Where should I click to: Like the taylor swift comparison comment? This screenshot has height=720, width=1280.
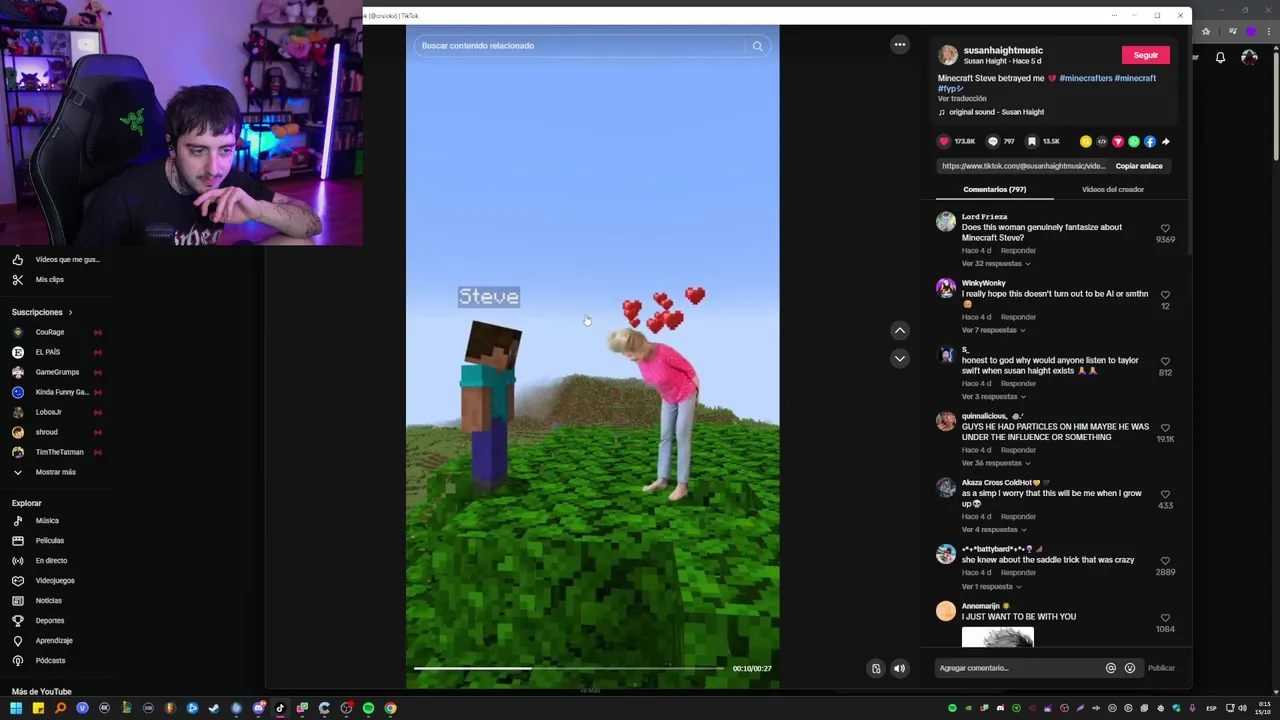1165,362
